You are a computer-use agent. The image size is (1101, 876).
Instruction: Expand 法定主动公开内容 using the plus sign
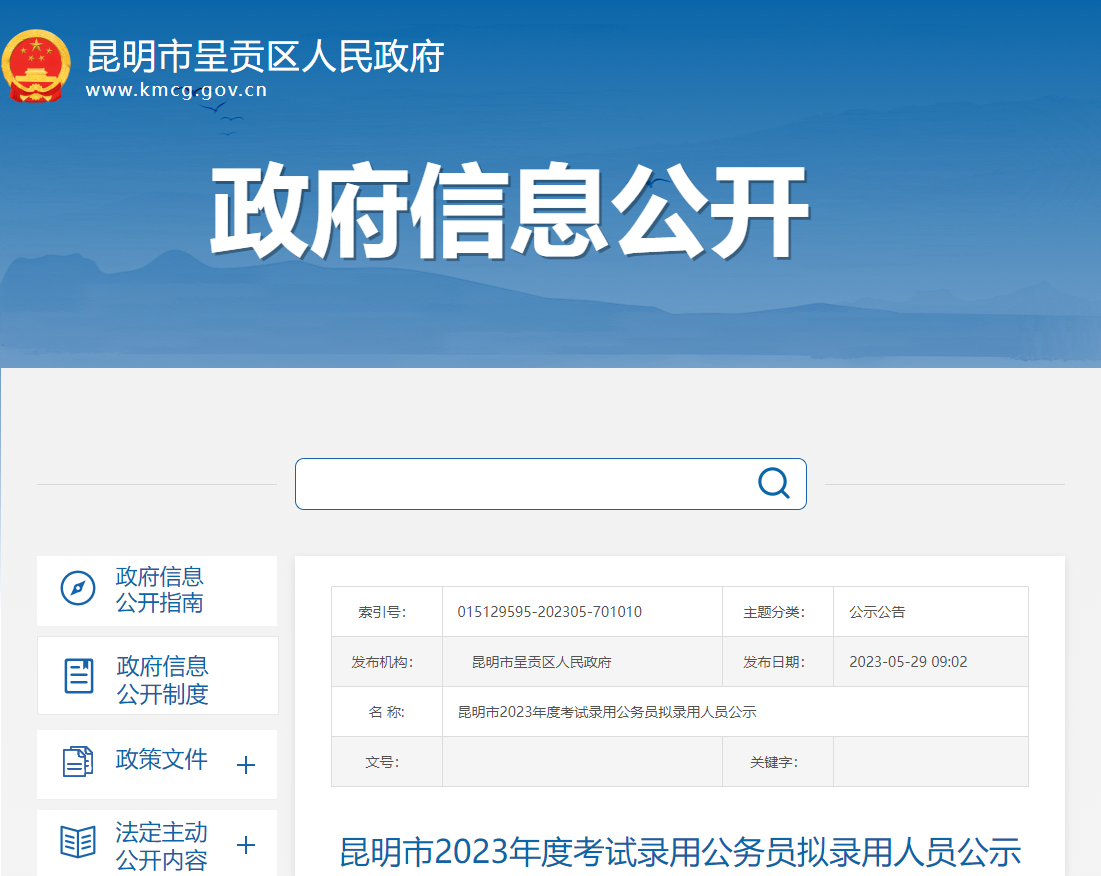point(246,845)
